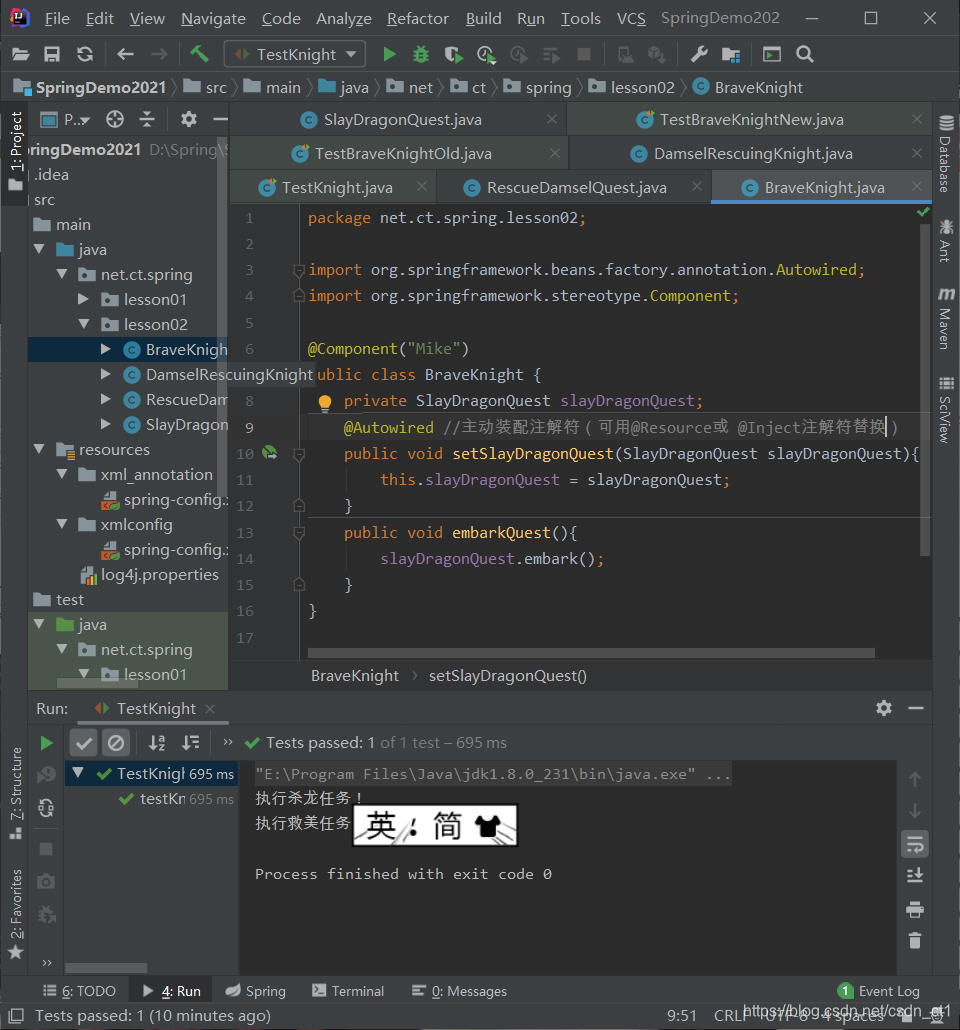Open settings with the wrench icon
This screenshot has height=1030, width=960.
click(x=698, y=55)
